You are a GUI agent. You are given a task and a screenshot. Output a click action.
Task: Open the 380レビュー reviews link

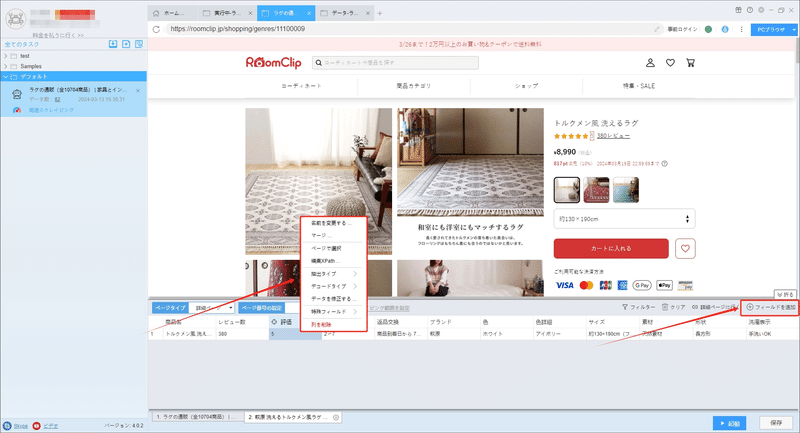613,136
